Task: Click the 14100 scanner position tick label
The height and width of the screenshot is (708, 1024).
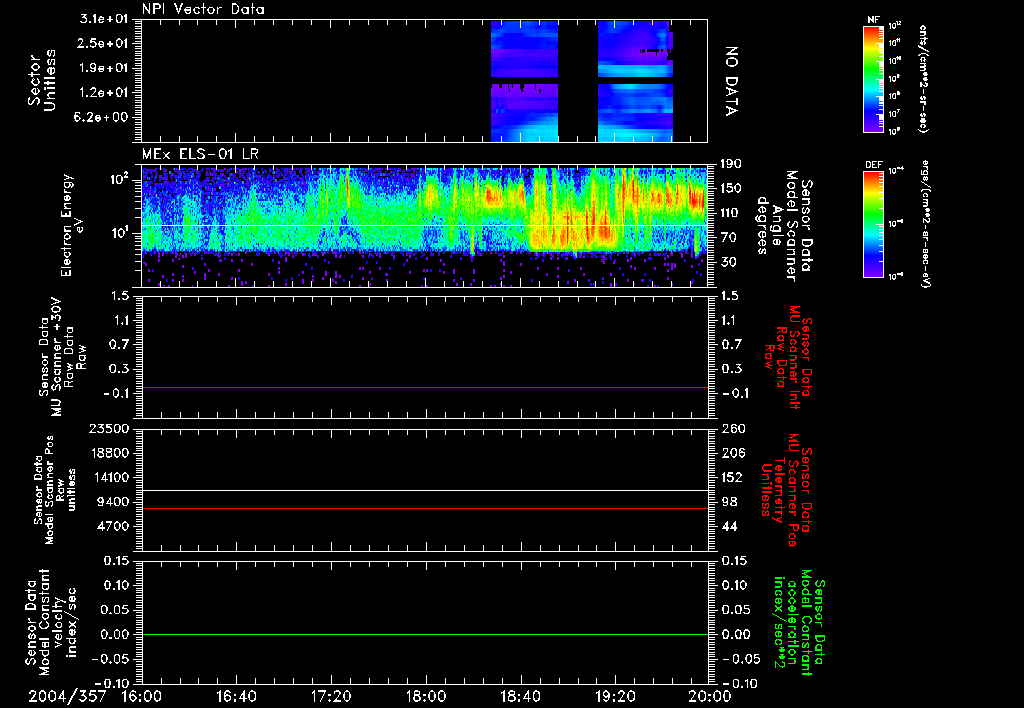Action: coord(108,478)
